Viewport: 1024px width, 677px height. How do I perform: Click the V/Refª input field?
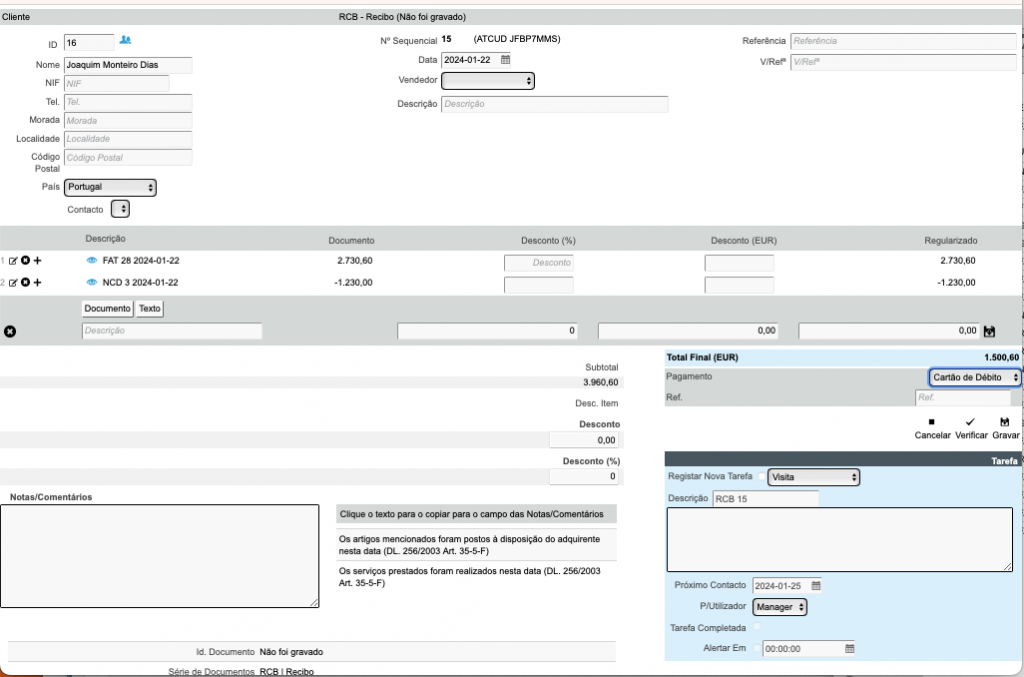tap(903, 62)
